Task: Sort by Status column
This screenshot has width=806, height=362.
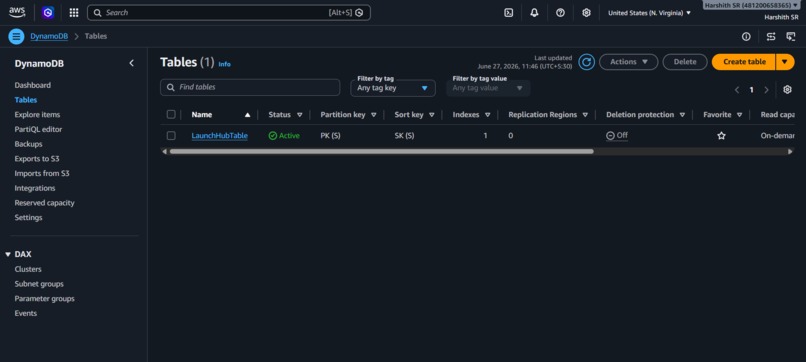Action: click(299, 115)
